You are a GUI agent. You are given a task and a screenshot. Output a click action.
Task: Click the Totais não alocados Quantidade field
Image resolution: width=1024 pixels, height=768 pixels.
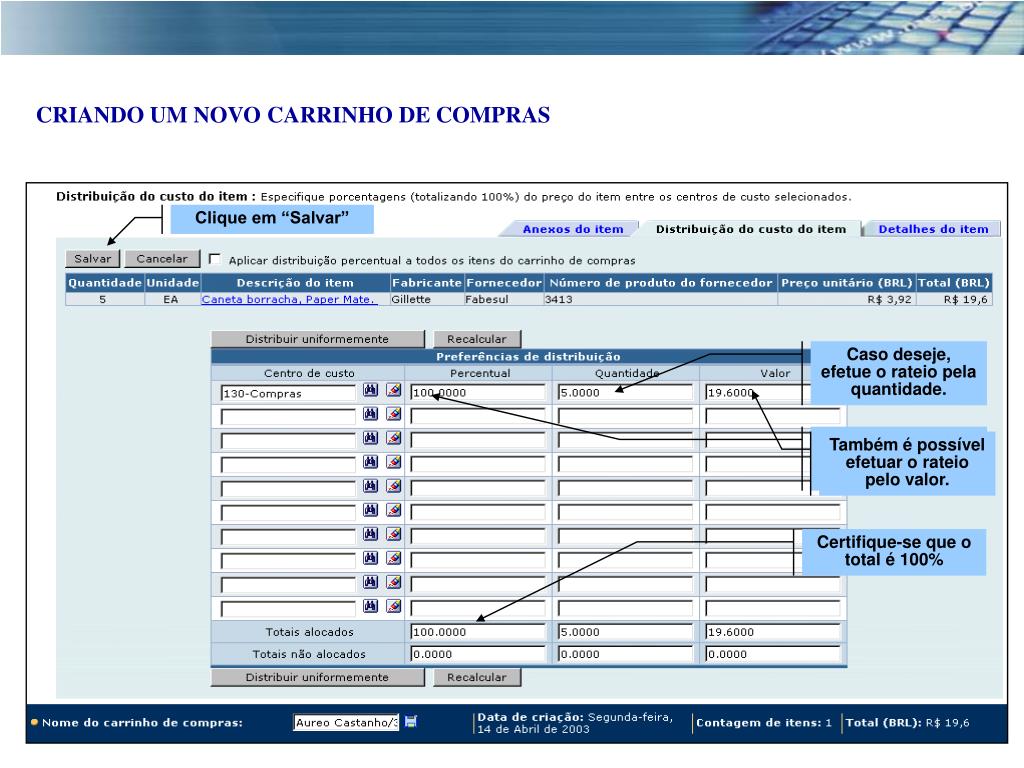coord(625,654)
